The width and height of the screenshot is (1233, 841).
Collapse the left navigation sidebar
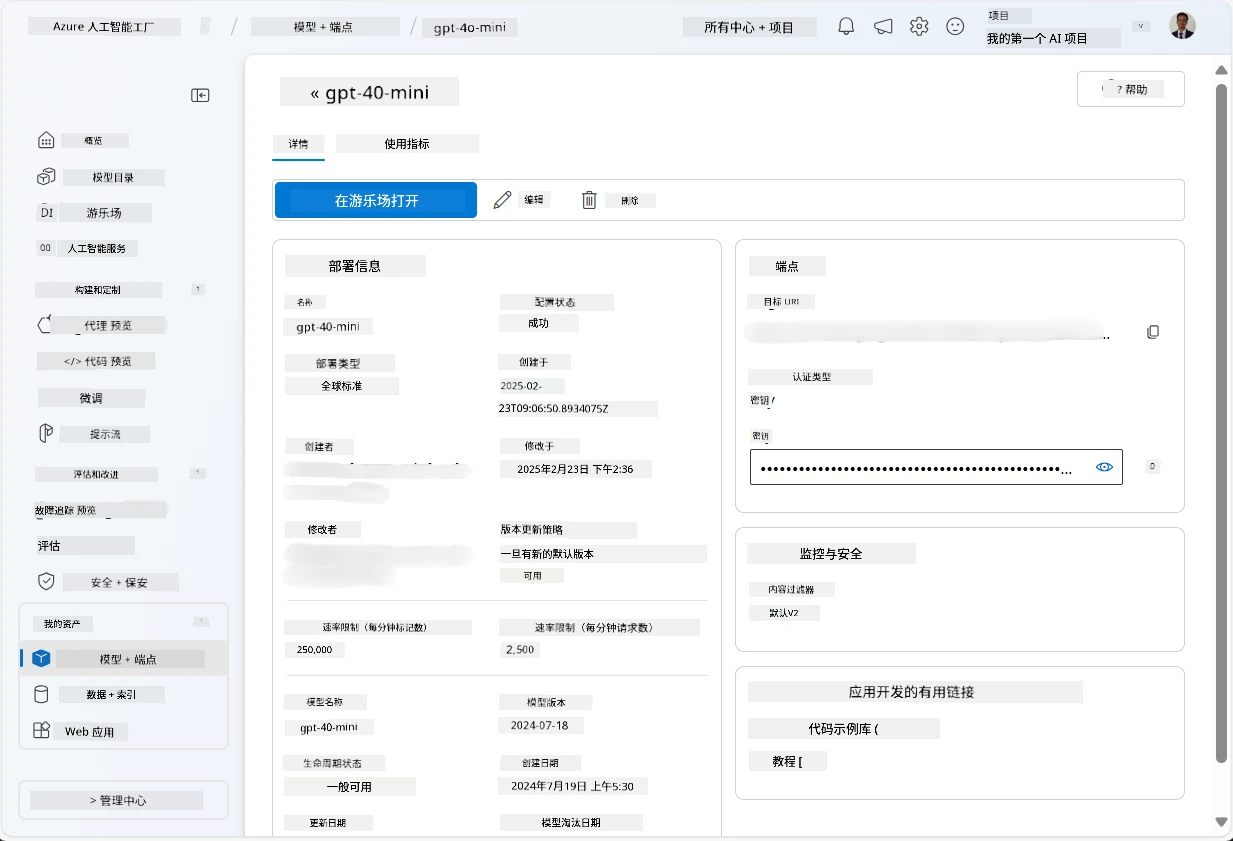tap(201, 95)
